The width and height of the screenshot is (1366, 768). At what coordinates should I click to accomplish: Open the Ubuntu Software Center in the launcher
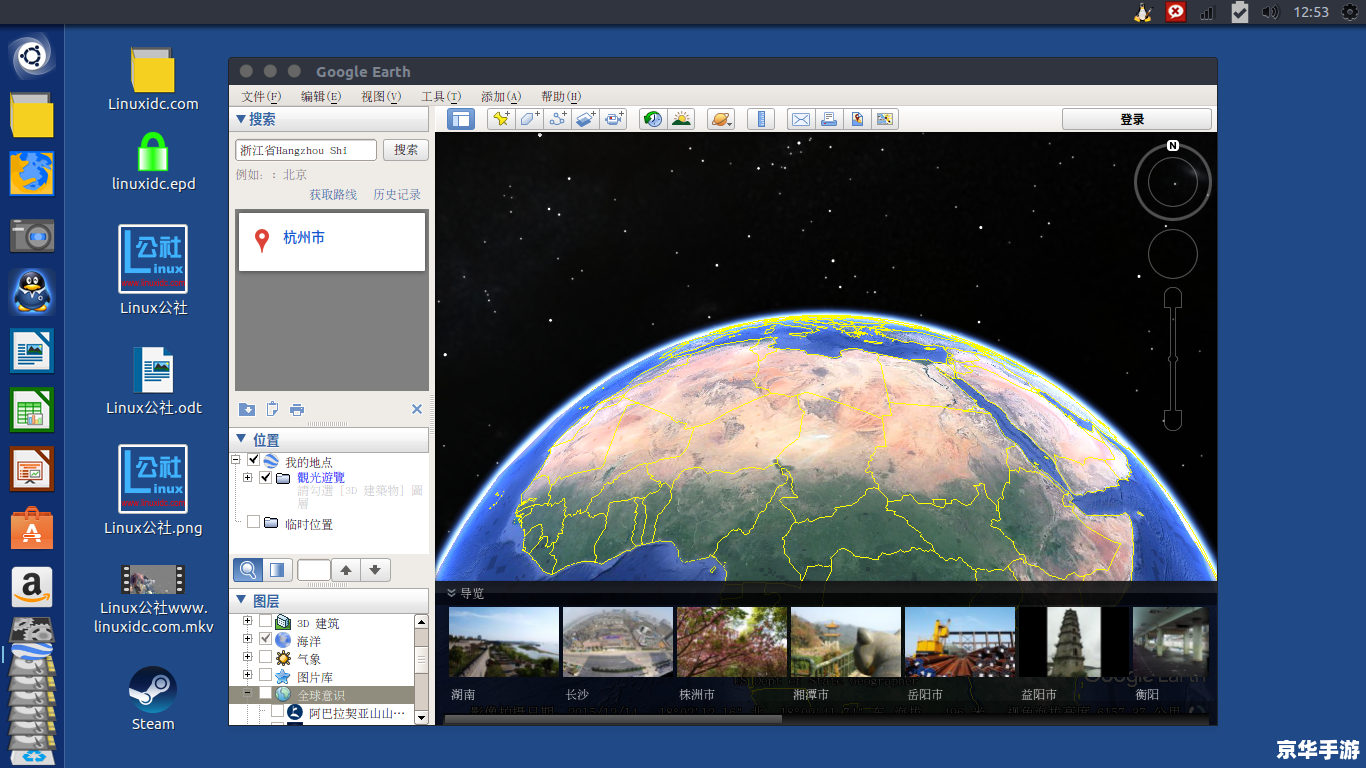coord(32,527)
